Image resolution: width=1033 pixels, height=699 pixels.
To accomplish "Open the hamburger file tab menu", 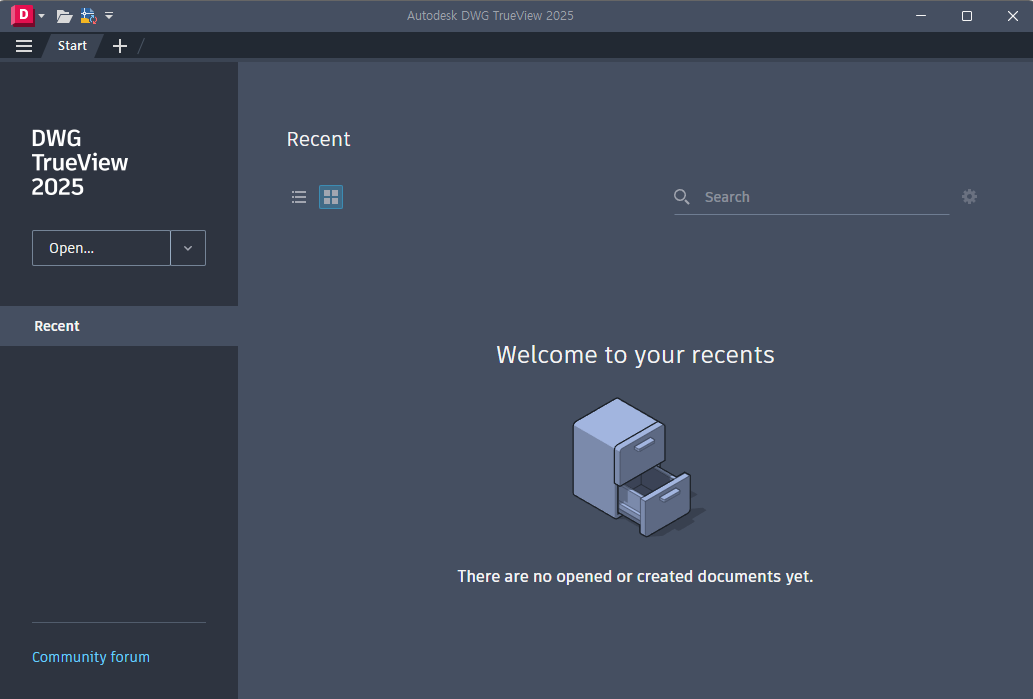I will pyautogui.click(x=24, y=46).
